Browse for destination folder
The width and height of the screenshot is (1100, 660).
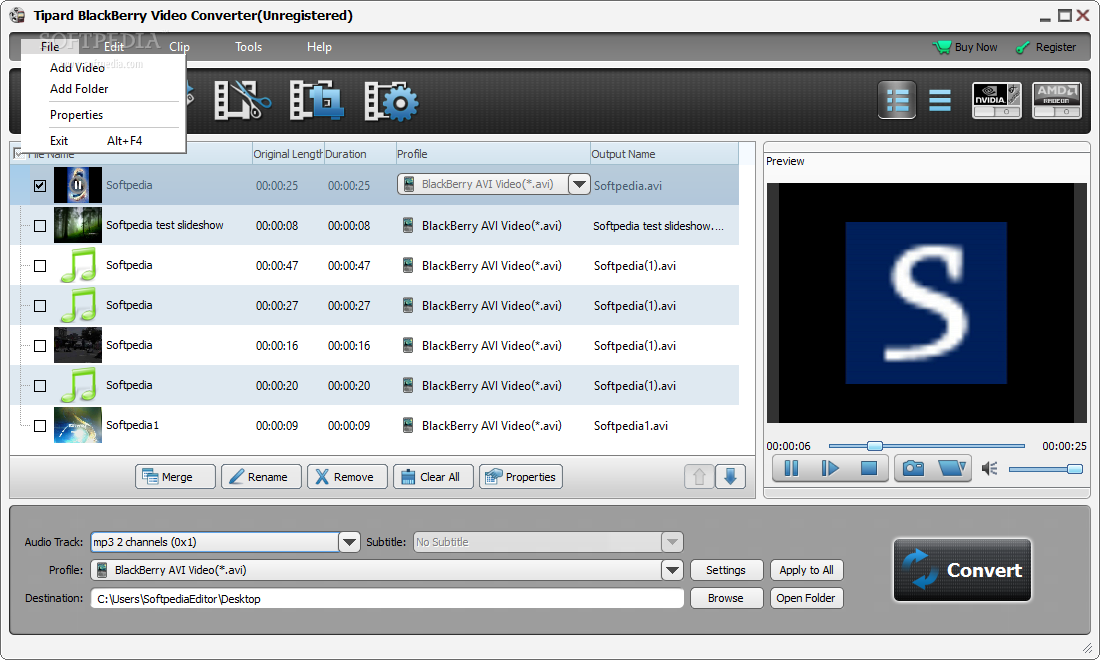tap(726, 598)
